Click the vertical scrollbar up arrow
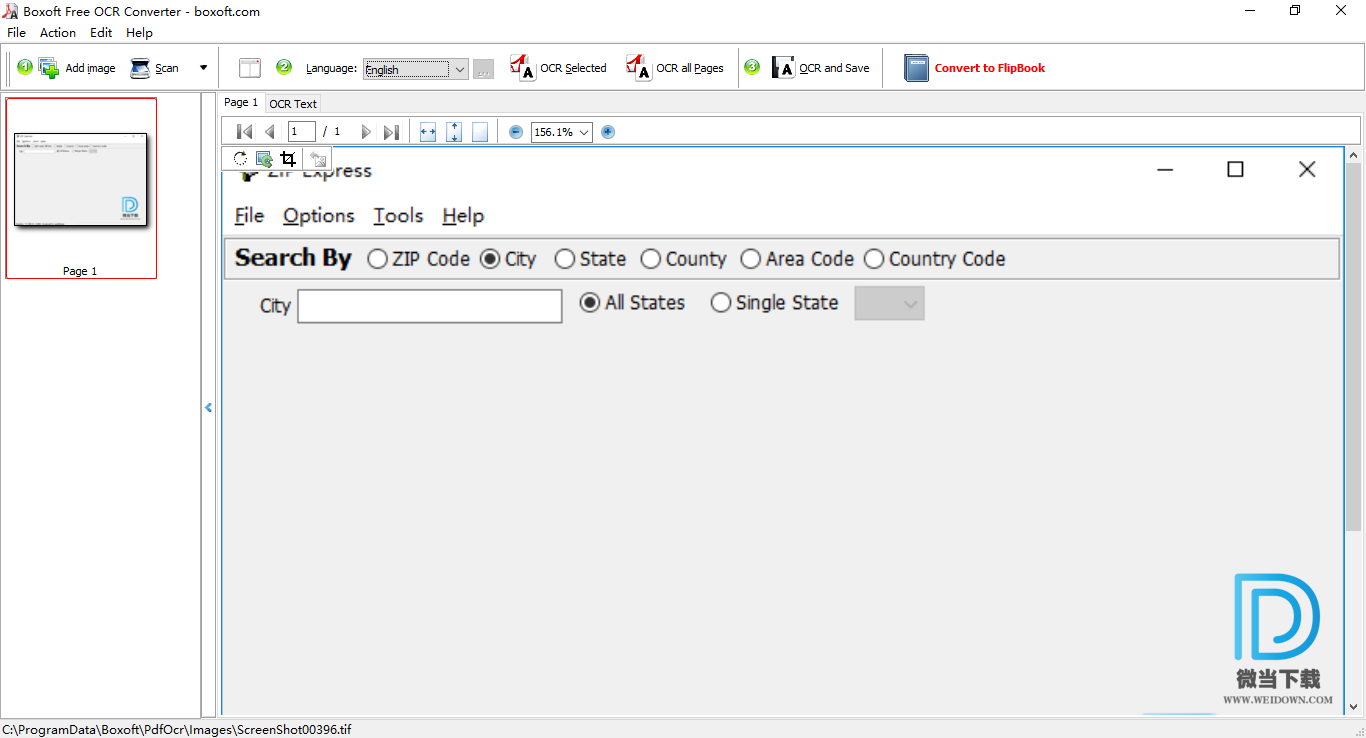 tap(1354, 155)
